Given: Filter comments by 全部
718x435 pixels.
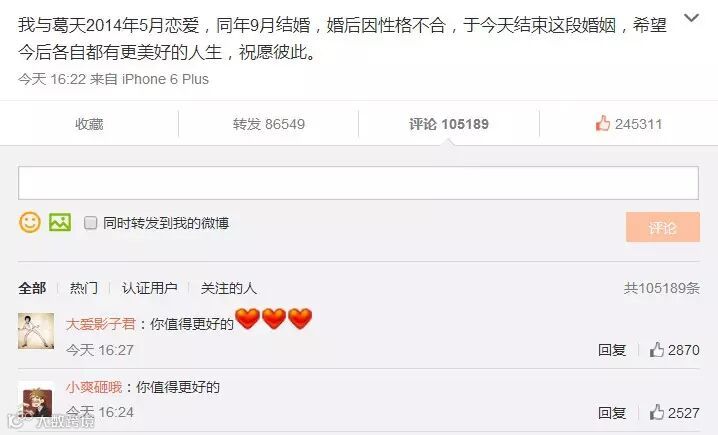Looking at the screenshot, I should (32, 288).
